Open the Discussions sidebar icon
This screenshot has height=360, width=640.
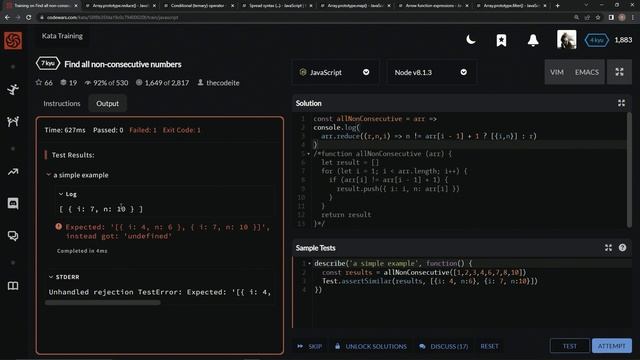click(x=13, y=236)
